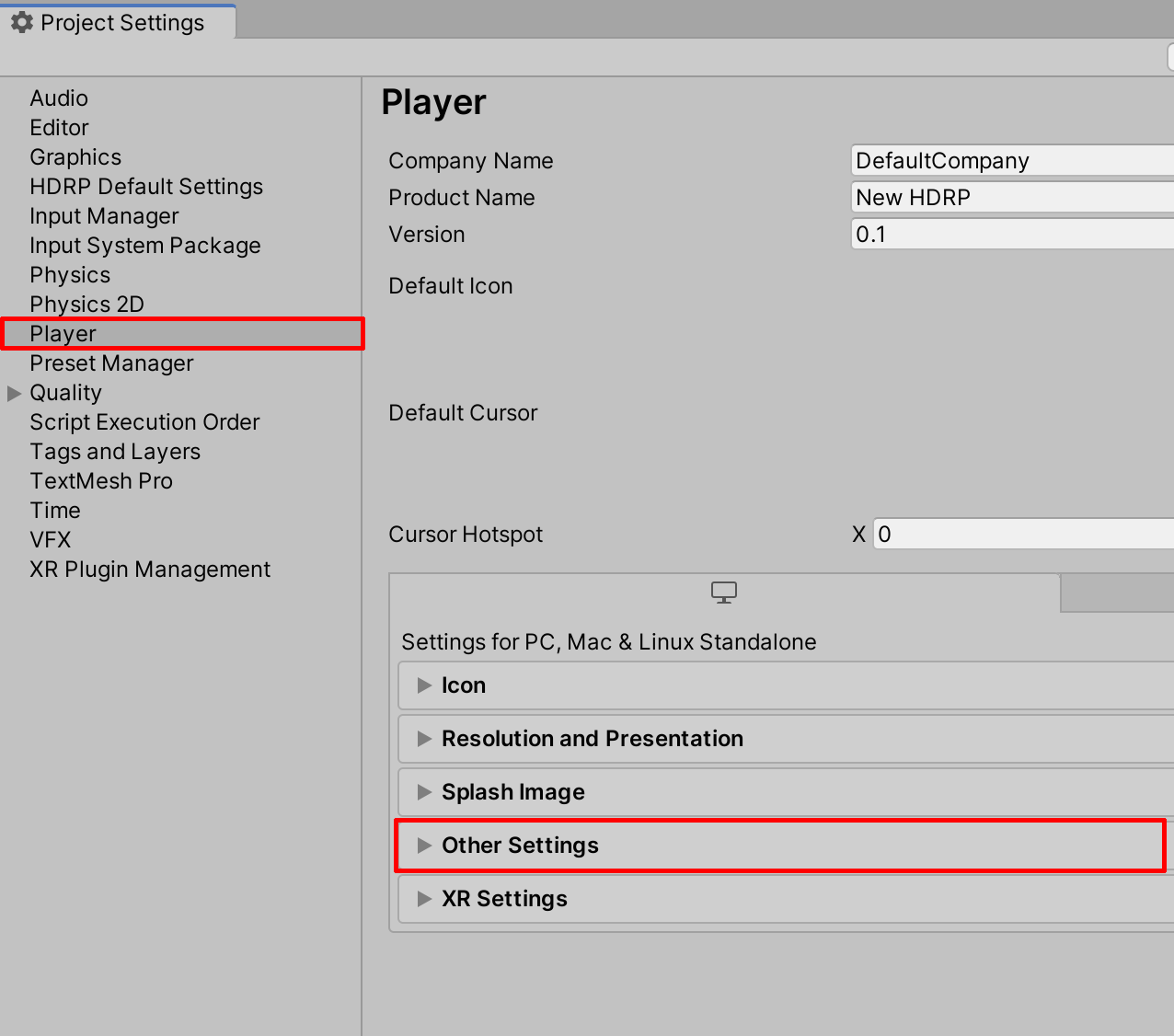Expand the XR Settings section
1174x1036 pixels.
(424, 899)
